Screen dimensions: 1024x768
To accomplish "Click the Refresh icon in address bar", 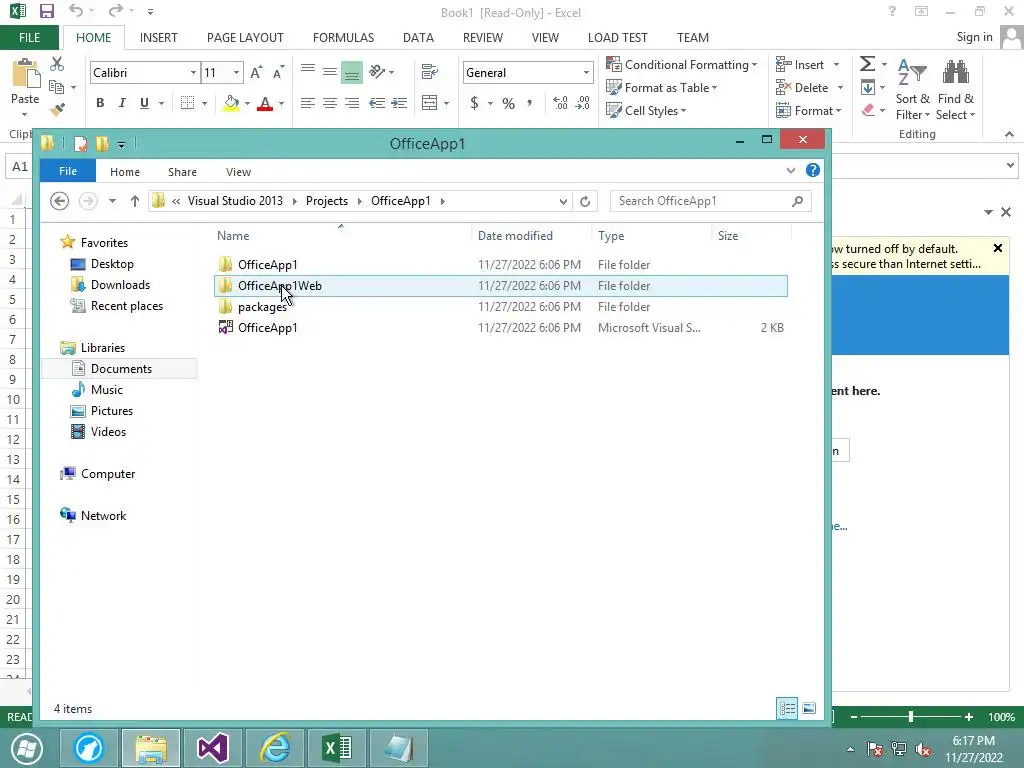I will (585, 201).
